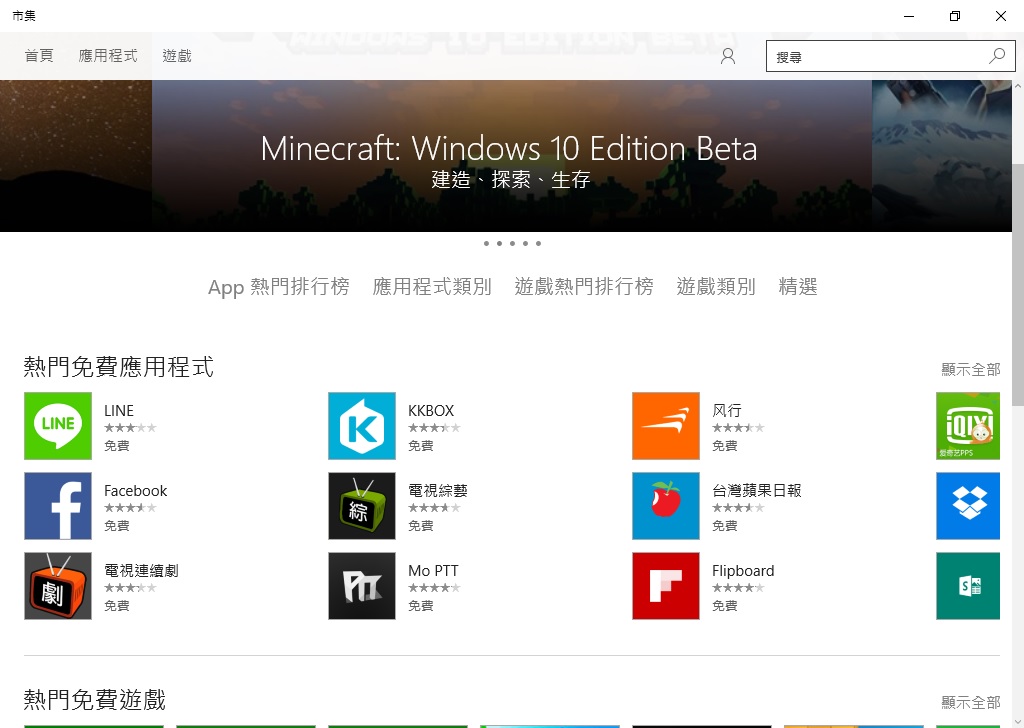Viewport: 1024px width, 728px height.
Task: Click the star rating under Flipboard
Action: (x=738, y=588)
